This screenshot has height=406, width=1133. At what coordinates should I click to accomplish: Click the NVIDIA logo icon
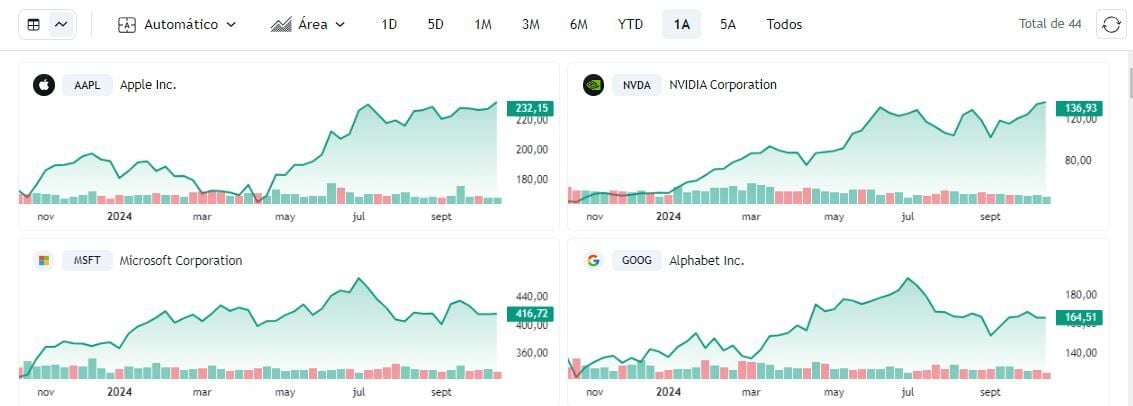[x=593, y=85]
